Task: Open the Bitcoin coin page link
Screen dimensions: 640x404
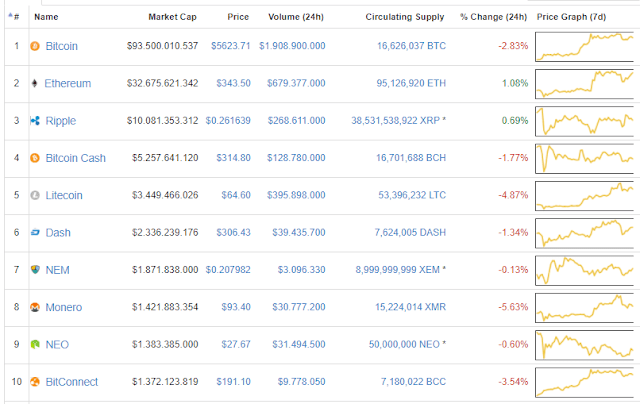Action: pyautogui.click(x=62, y=46)
